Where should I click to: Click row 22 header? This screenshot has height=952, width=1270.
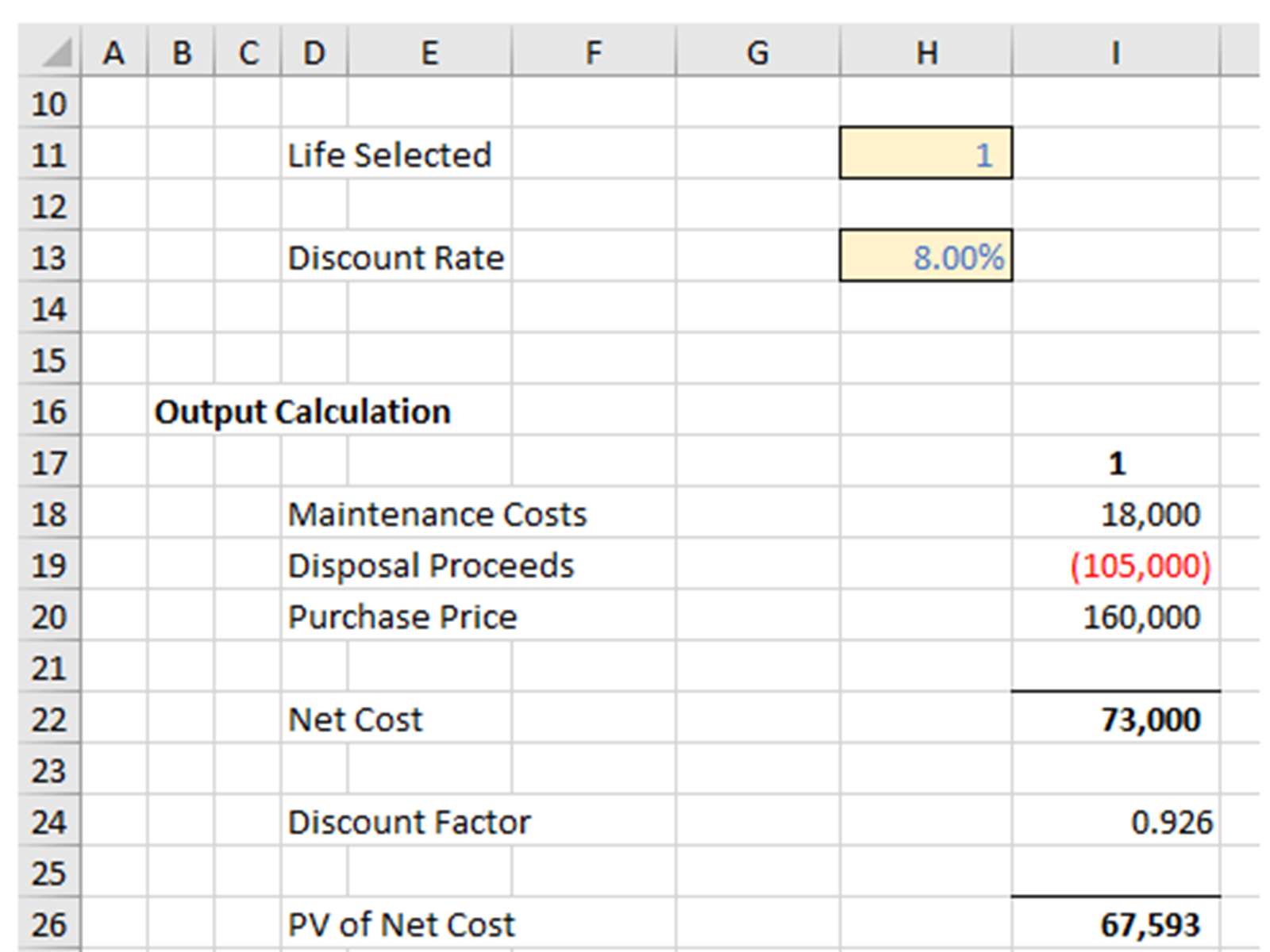48,720
